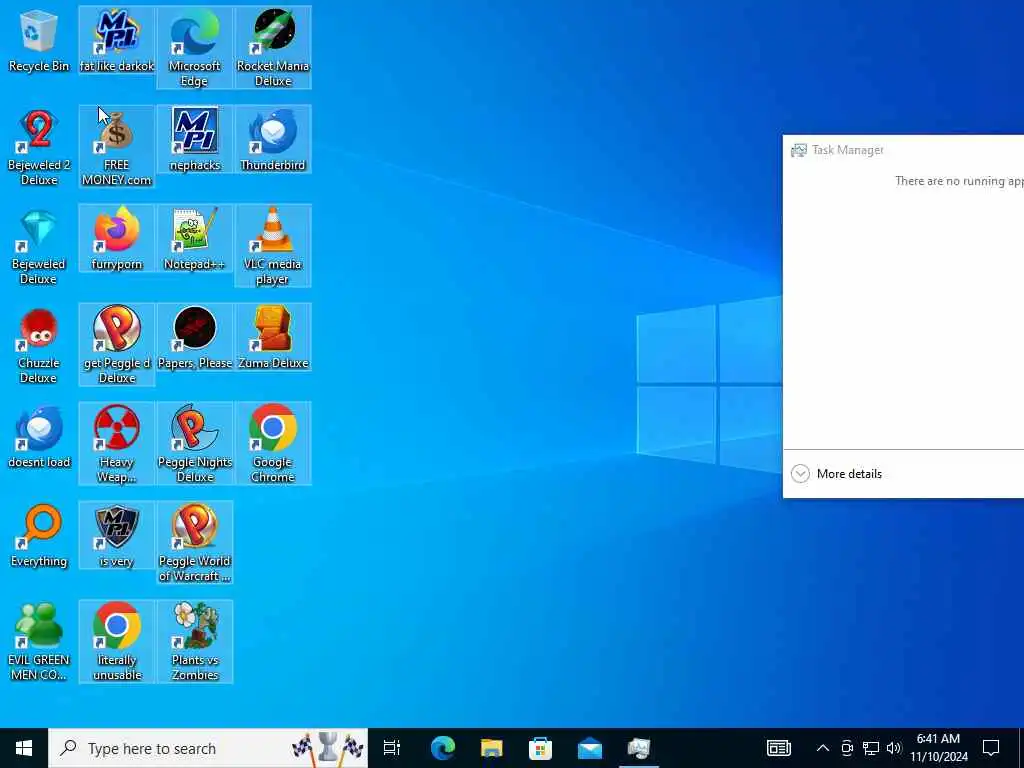
Task: Select Papers, Please desktop shortcut
Action: (195, 338)
